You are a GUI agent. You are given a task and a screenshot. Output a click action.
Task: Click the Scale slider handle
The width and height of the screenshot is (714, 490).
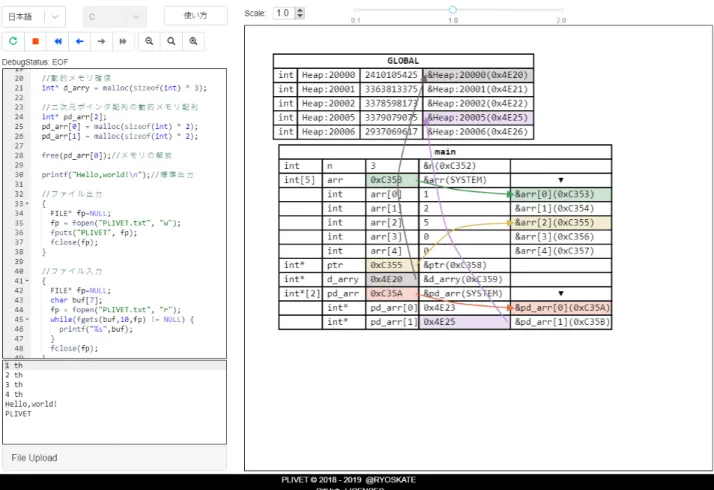pos(453,10)
